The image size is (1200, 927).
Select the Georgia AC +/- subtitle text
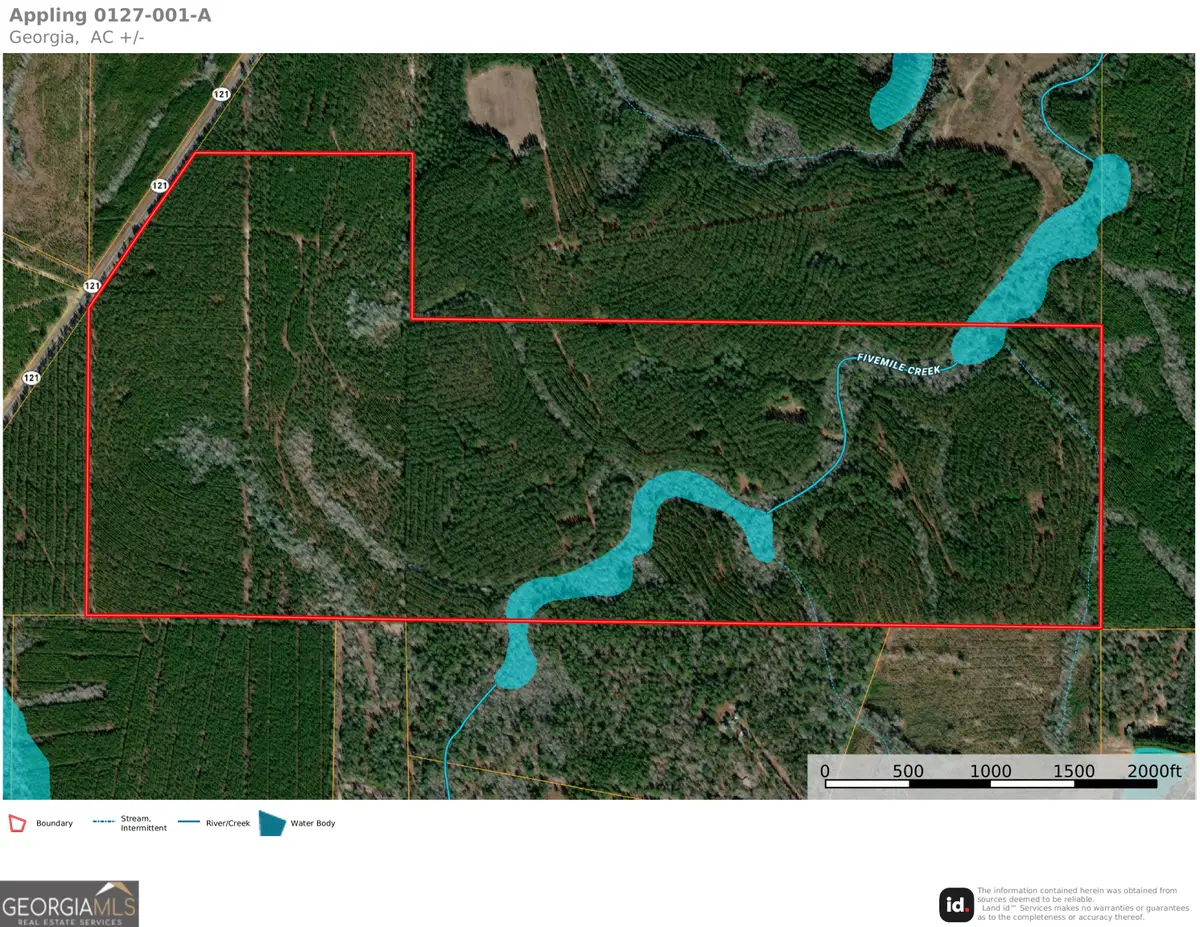click(x=76, y=37)
